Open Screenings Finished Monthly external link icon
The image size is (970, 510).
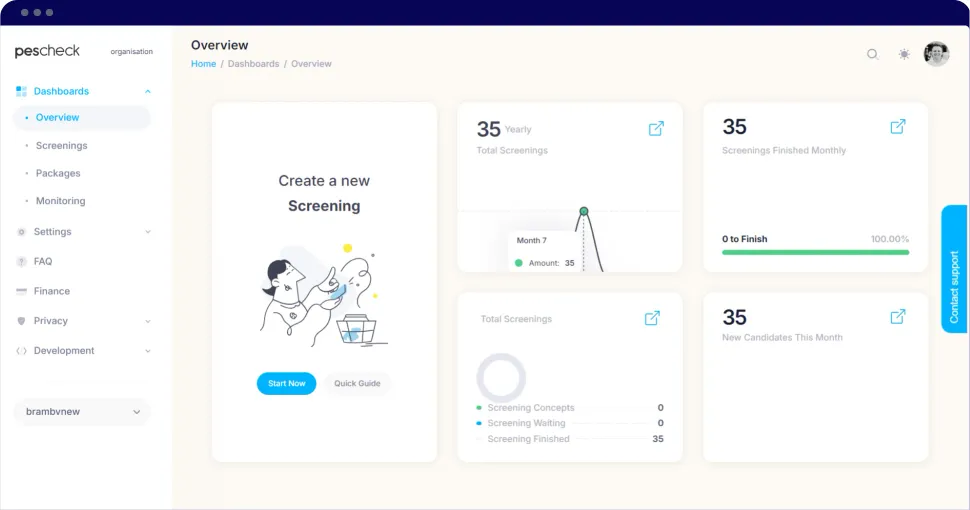[898, 127]
